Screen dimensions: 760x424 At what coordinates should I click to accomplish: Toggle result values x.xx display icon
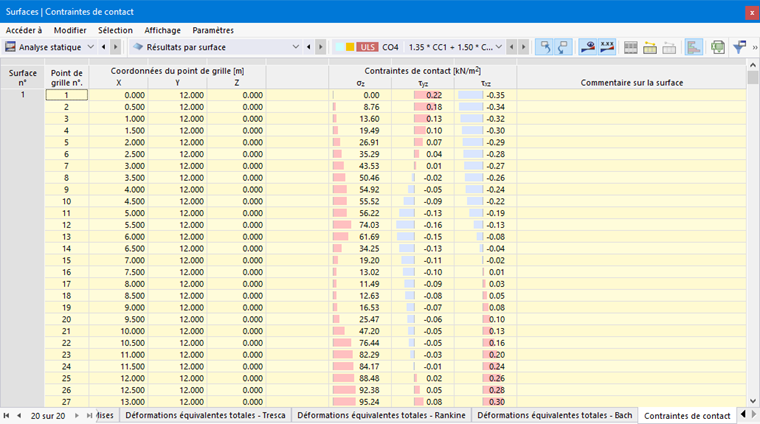tap(607, 47)
